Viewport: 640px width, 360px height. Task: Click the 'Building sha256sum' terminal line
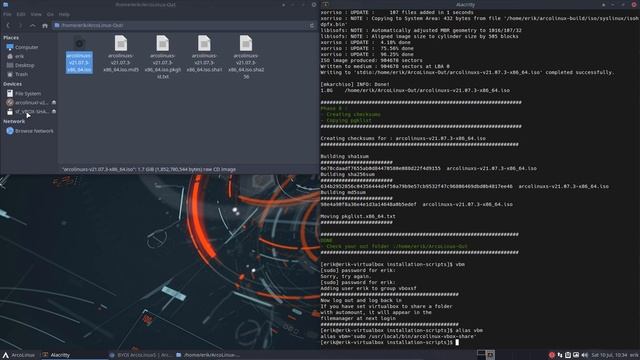coord(347,175)
